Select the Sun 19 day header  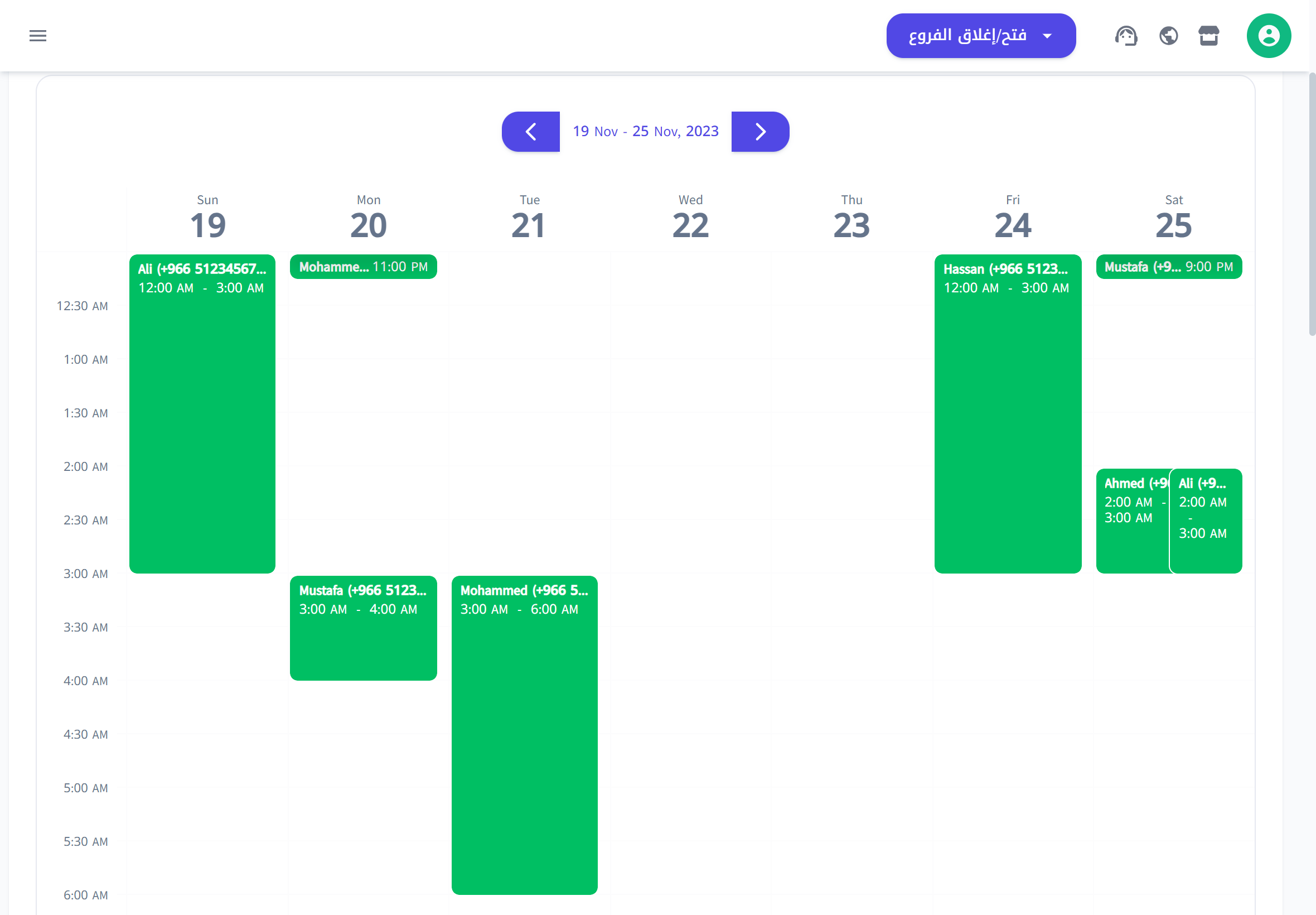click(207, 217)
